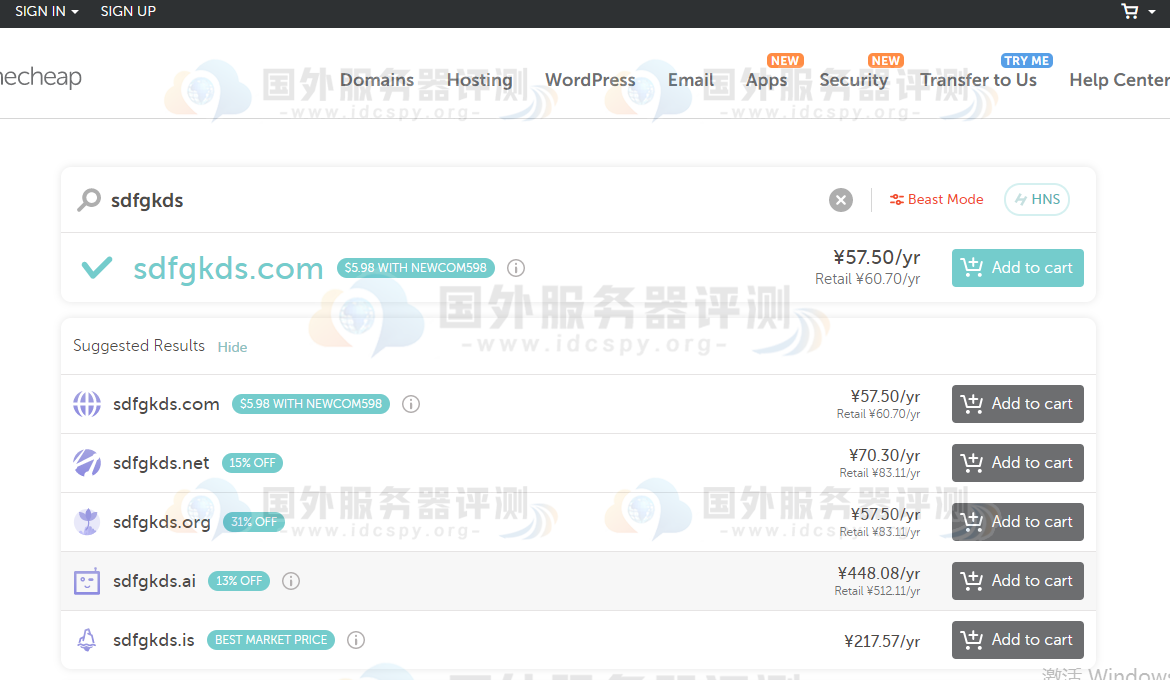Open the Transfer to Us menu

978,80
